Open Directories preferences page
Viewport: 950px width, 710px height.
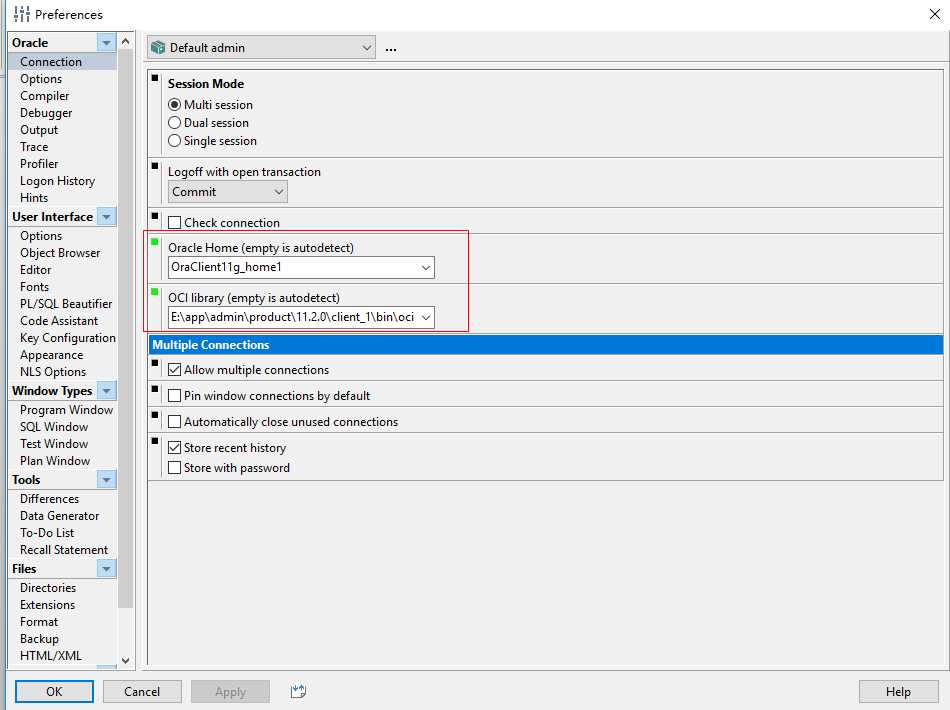48,588
